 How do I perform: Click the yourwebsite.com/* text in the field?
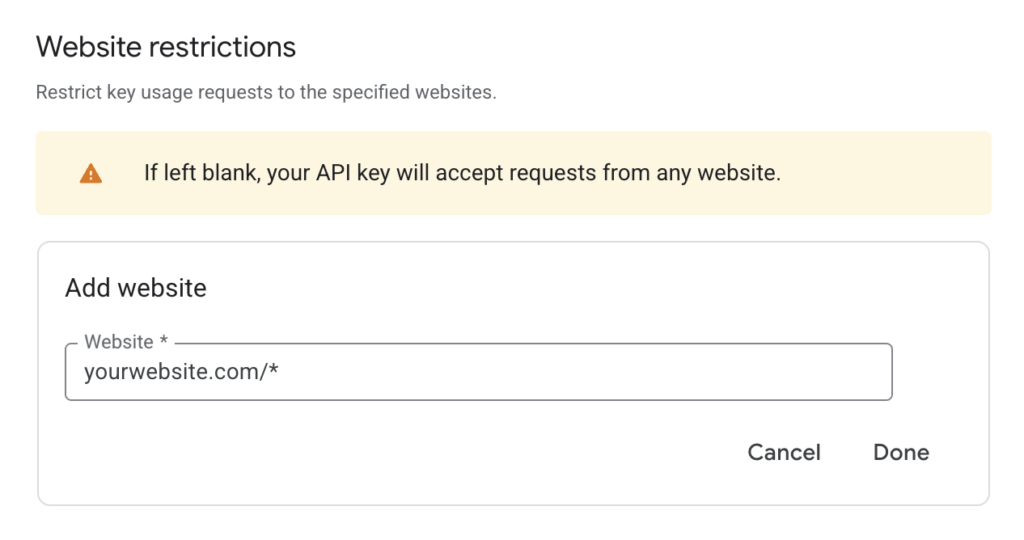(x=180, y=373)
